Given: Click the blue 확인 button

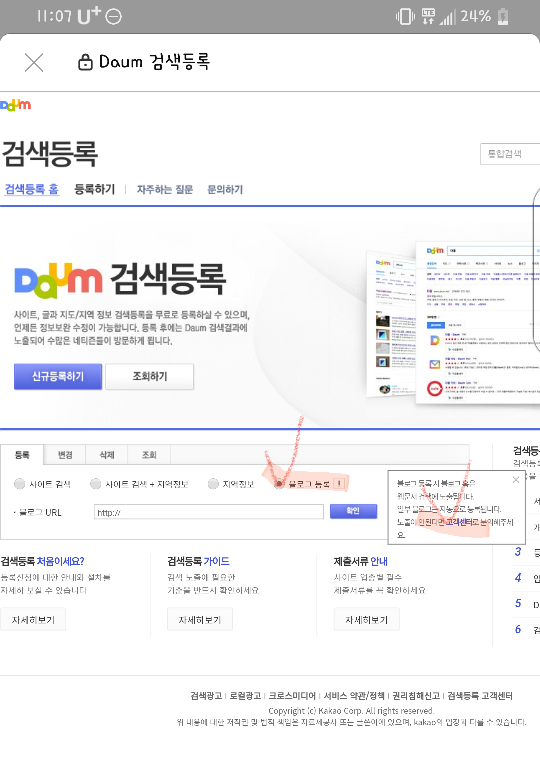Looking at the screenshot, I should click(353, 511).
